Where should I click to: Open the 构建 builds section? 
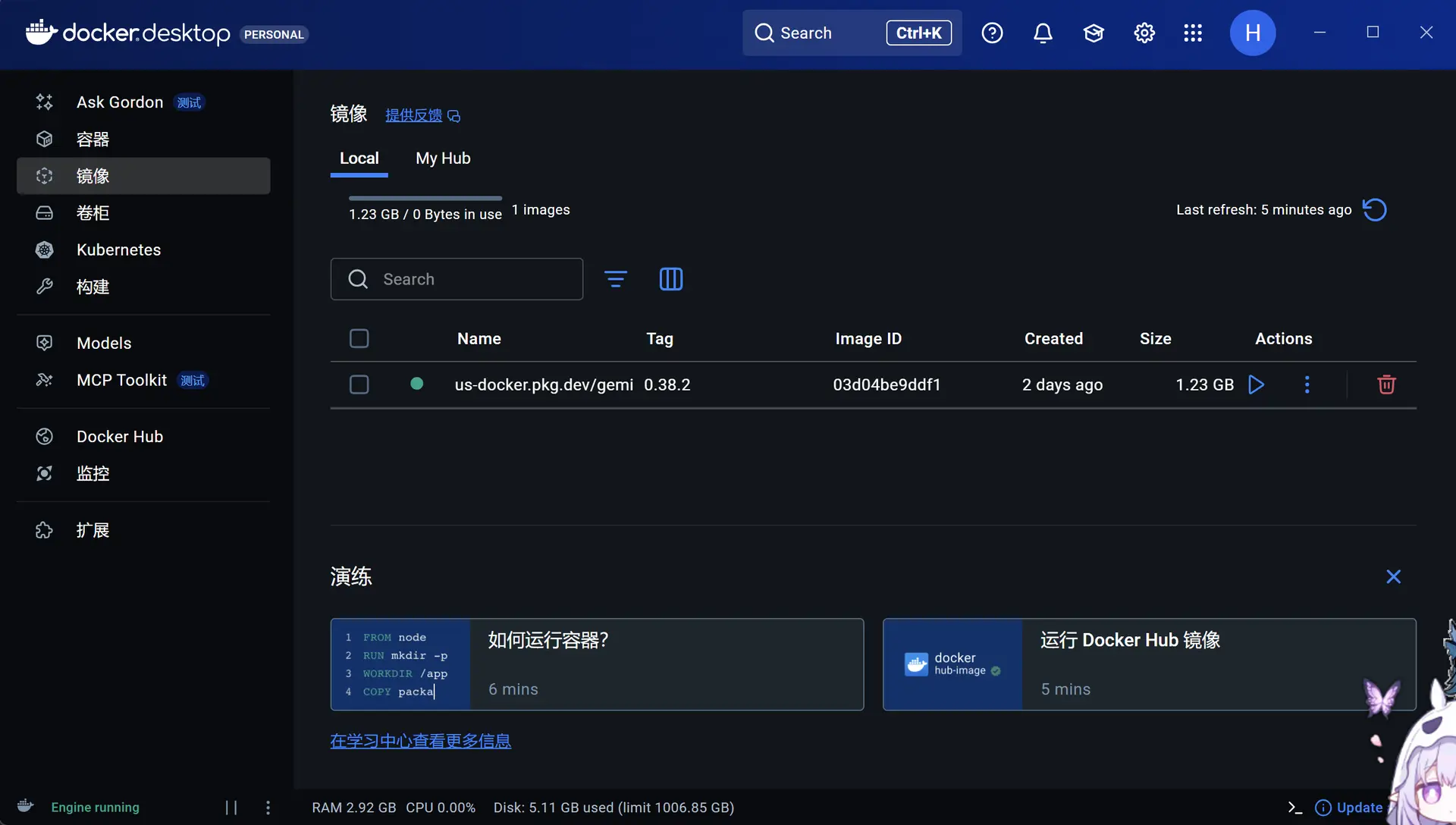[143, 287]
